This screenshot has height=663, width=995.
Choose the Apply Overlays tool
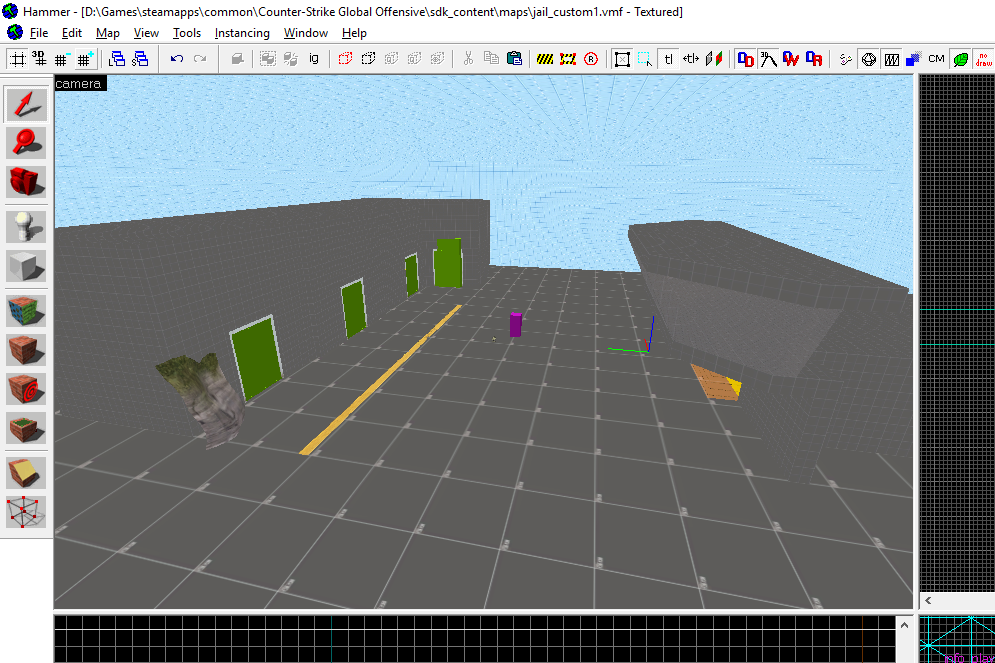pos(26,427)
